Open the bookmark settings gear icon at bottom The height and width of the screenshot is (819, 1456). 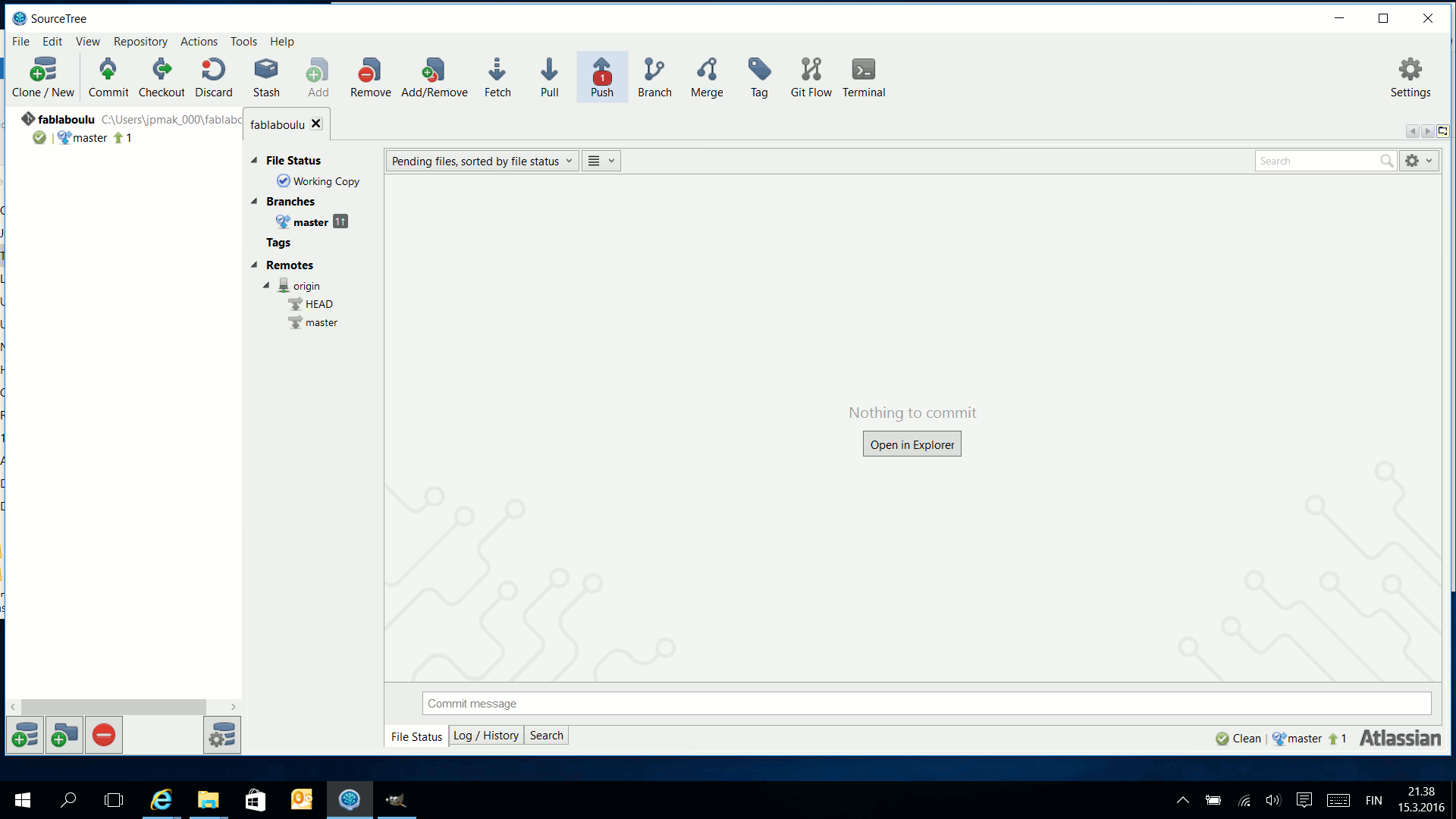(222, 735)
